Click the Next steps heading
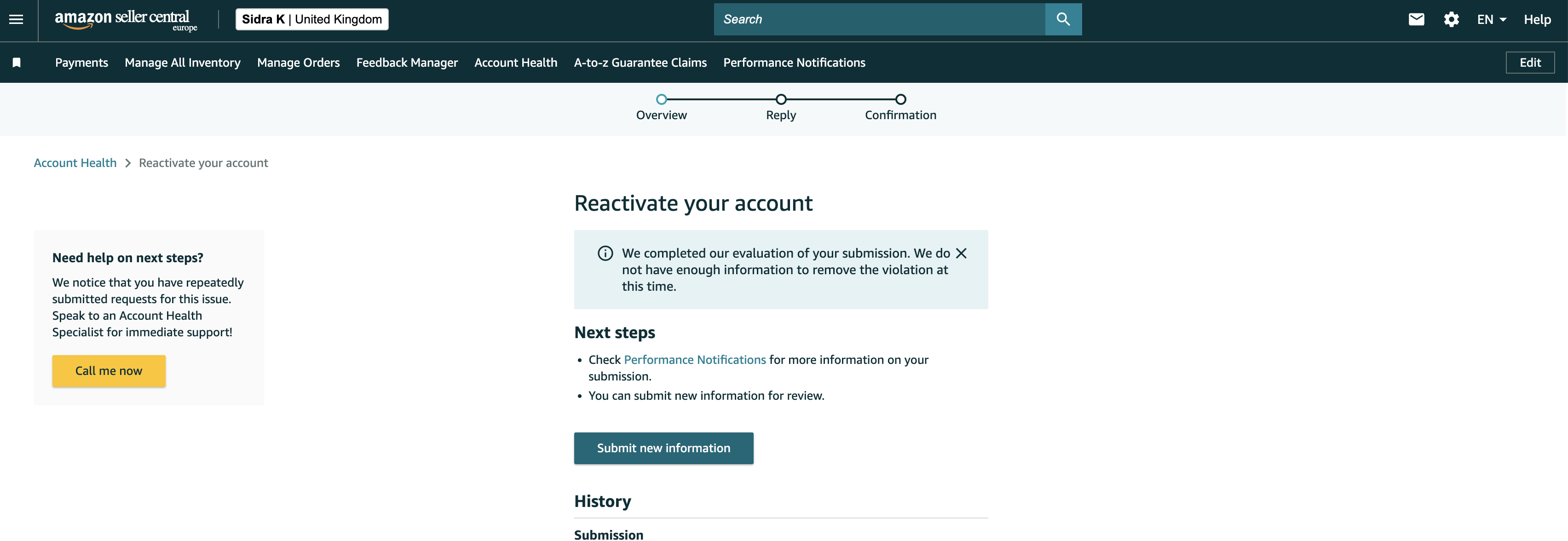1568x541 pixels. coord(615,333)
